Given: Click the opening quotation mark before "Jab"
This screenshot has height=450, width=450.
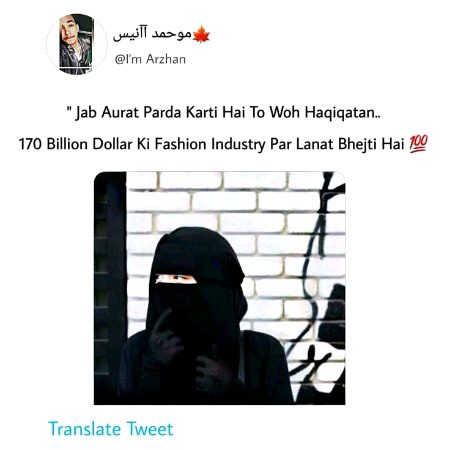Looking at the screenshot, I should pyautogui.click(x=69, y=109).
